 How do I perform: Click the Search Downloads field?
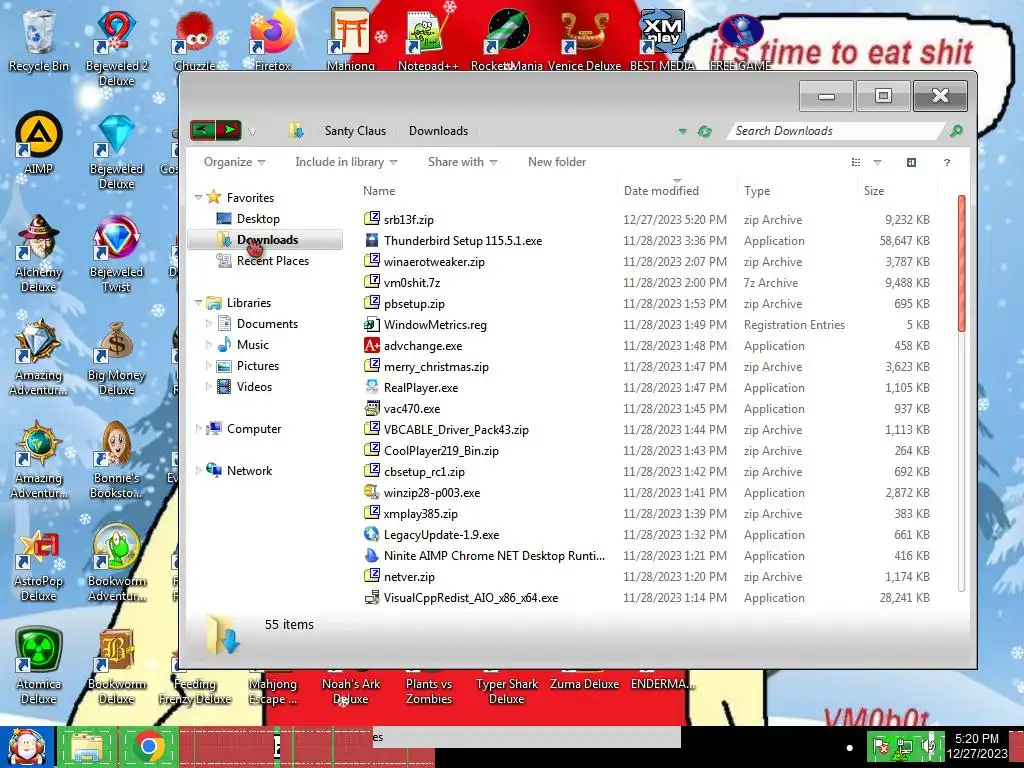coord(837,131)
